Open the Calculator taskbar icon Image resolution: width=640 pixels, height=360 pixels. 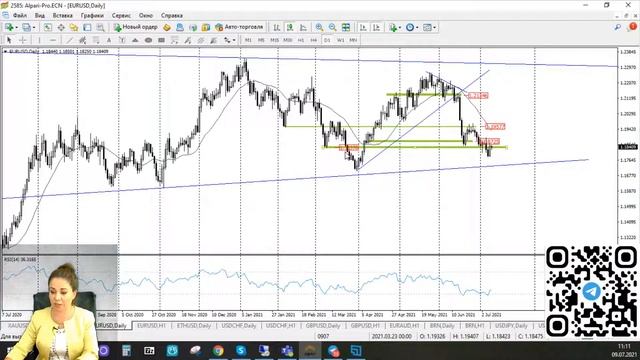pyautogui.click(x=127, y=351)
